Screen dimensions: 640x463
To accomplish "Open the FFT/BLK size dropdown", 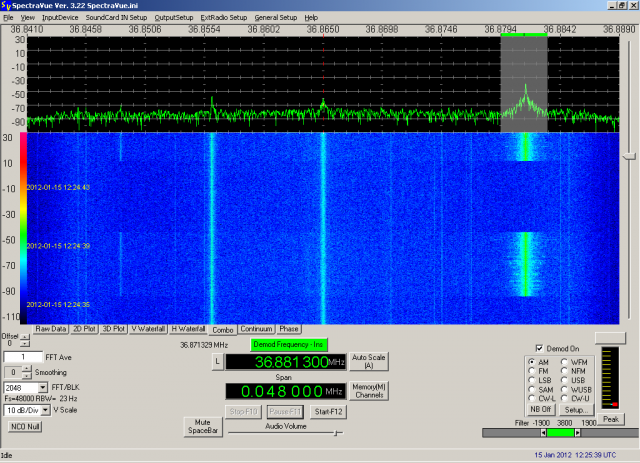I will click(43, 387).
